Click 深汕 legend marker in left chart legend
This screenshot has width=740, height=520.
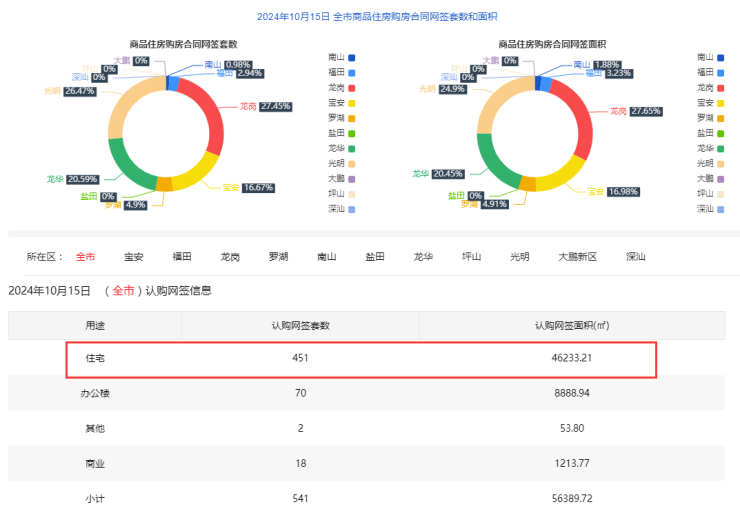[x=351, y=208]
